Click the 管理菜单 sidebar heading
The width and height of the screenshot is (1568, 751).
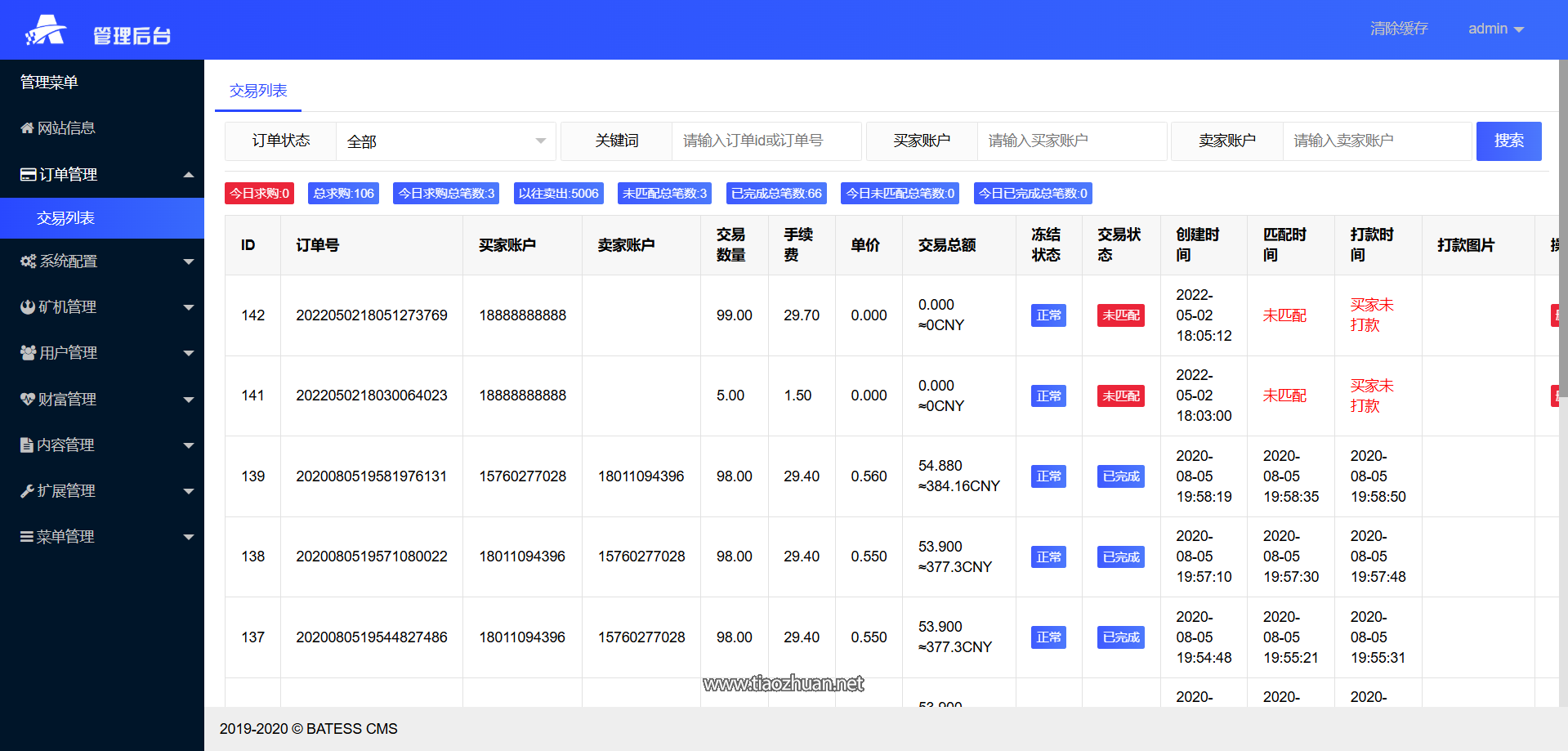[x=49, y=83]
